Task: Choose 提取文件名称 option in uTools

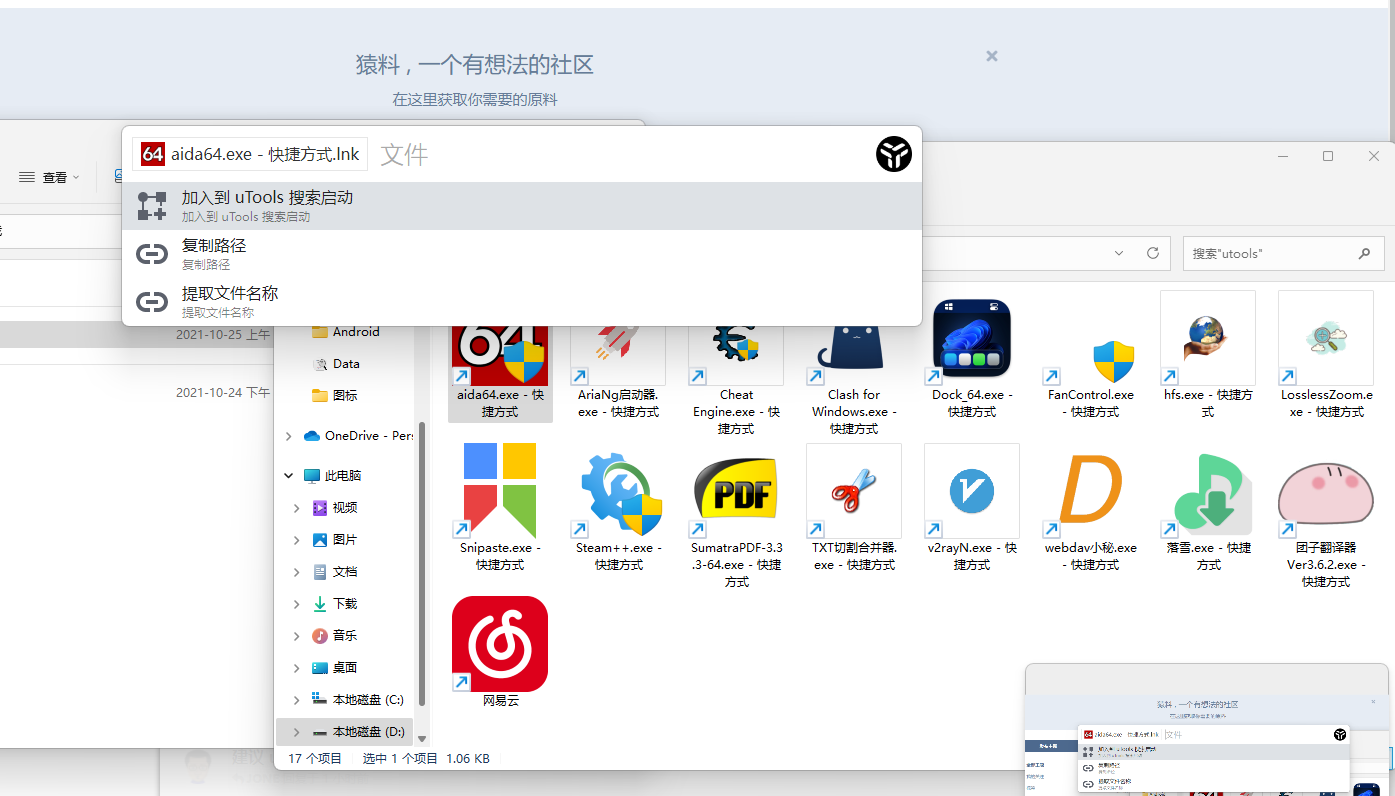Action: point(522,302)
